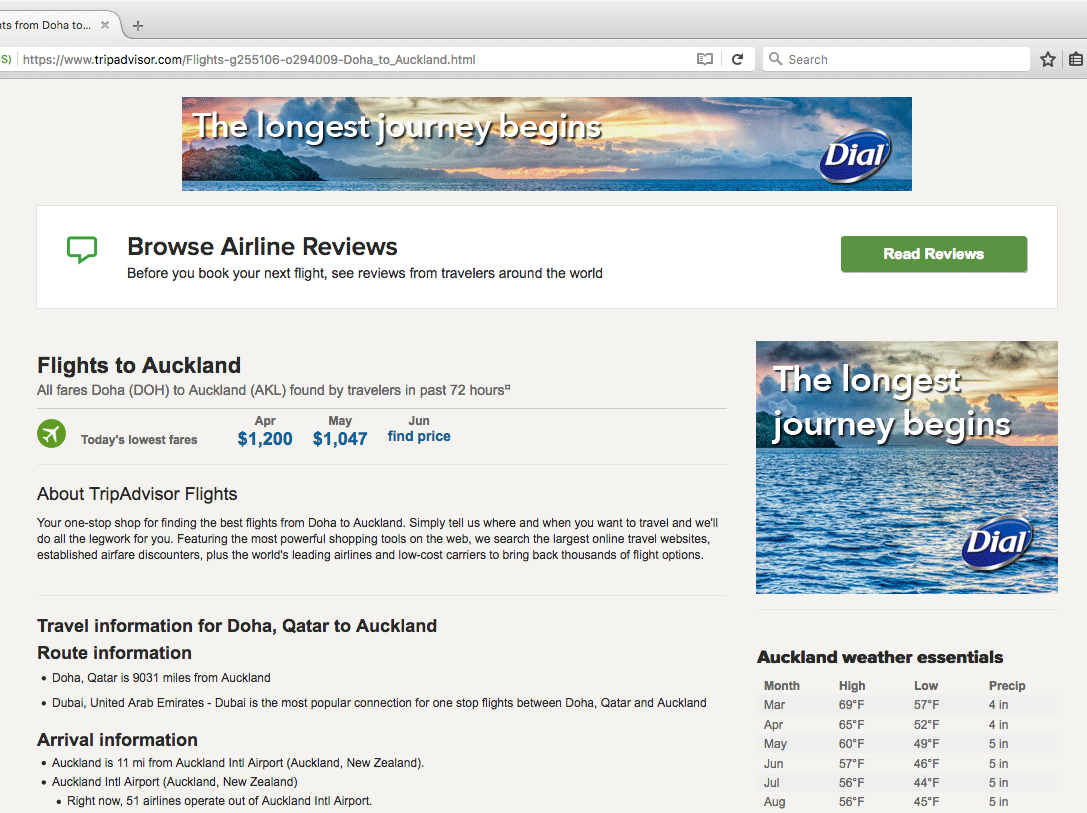This screenshot has width=1087, height=813.
Task: Click the Dubai most popular connection bullet
Action: [379, 703]
